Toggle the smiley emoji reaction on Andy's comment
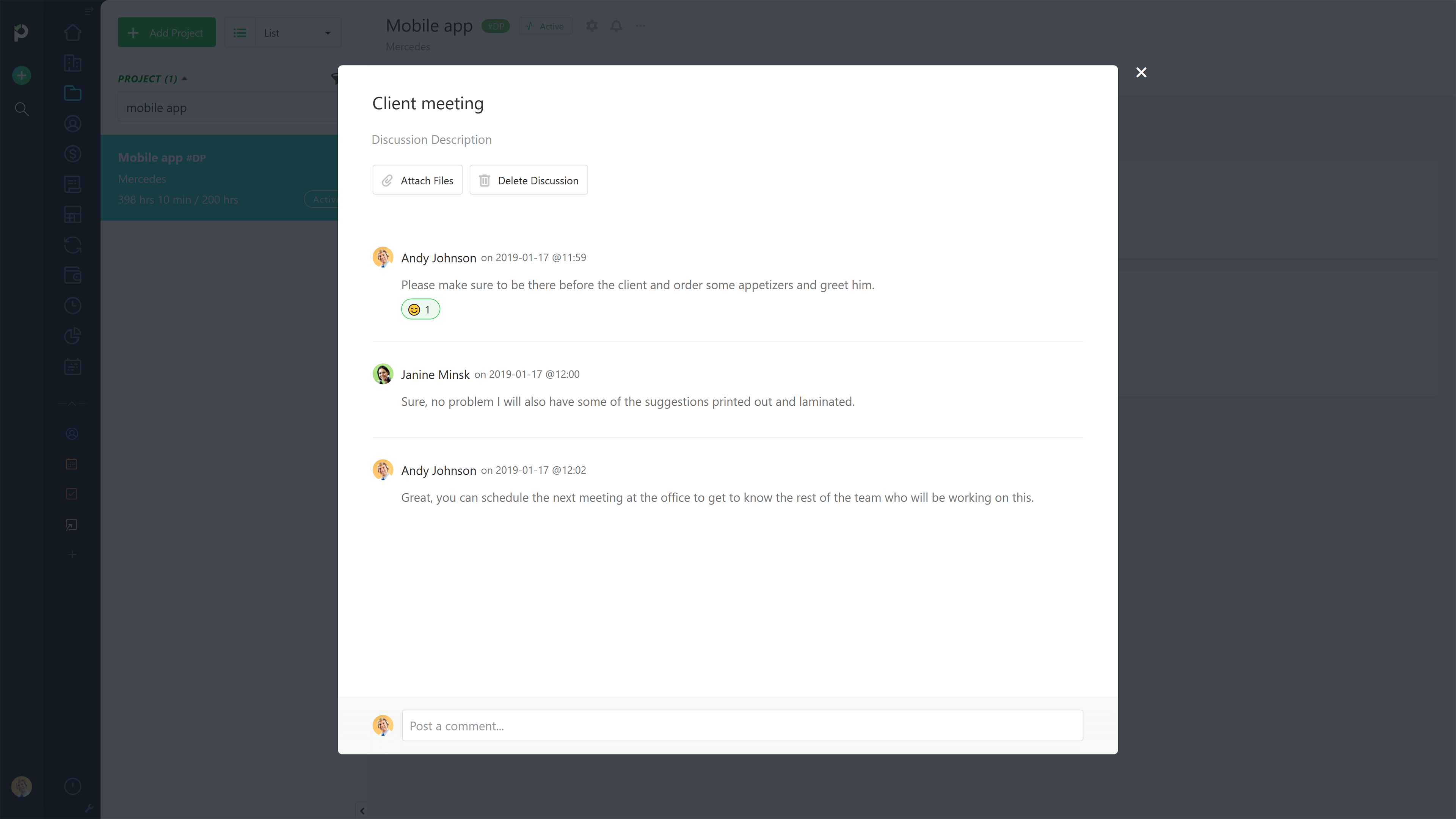 tap(420, 310)
